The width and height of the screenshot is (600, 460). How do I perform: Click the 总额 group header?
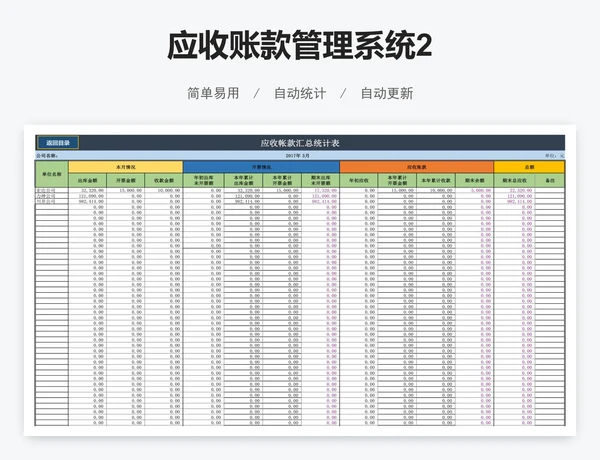[x=529, y=166]
